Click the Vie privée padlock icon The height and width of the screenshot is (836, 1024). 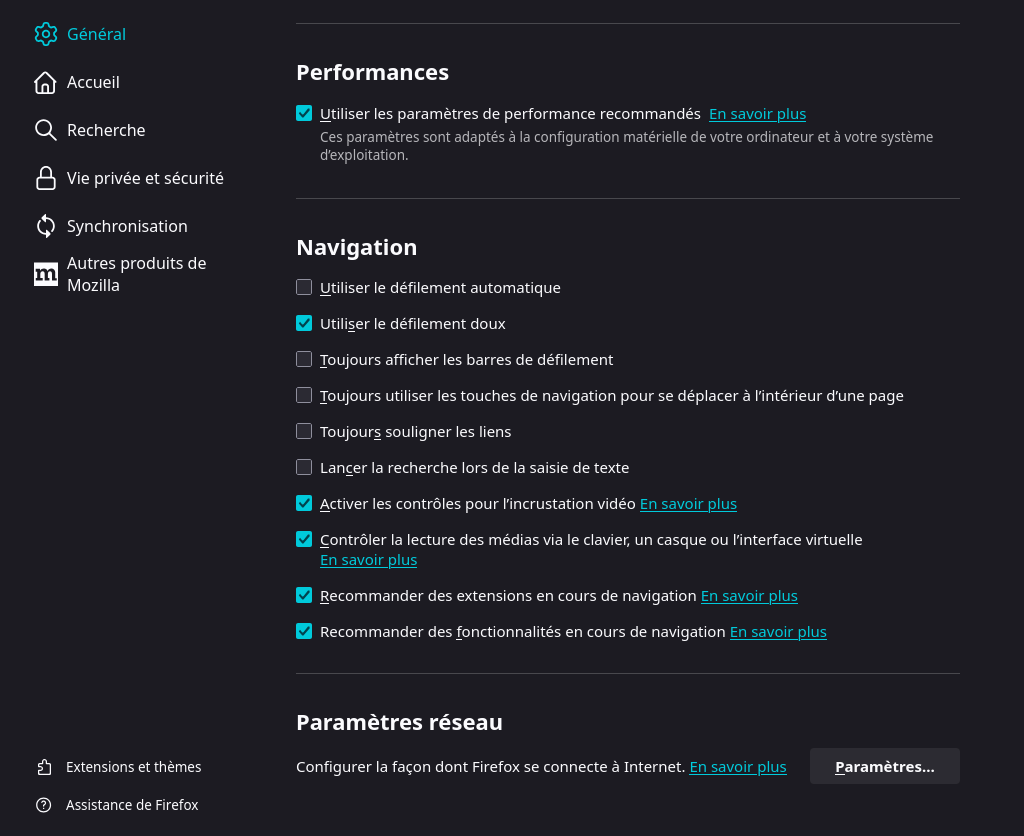coord(46,178)
